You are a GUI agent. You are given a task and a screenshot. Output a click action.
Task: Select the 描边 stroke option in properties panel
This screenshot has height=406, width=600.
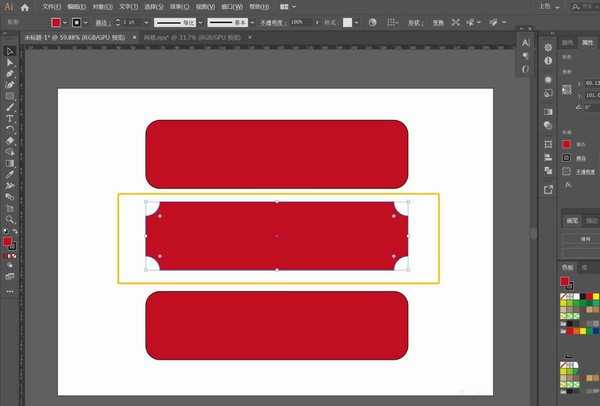click(567, 157)
